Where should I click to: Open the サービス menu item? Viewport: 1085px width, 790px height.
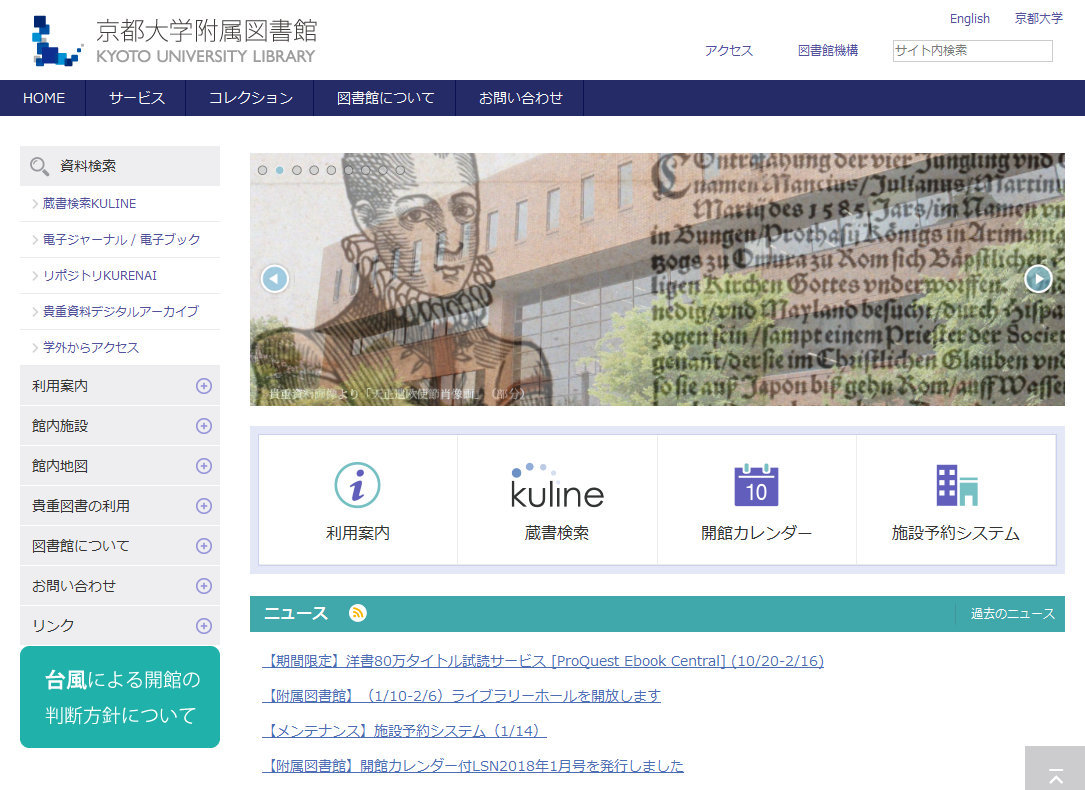click(136, 98)
